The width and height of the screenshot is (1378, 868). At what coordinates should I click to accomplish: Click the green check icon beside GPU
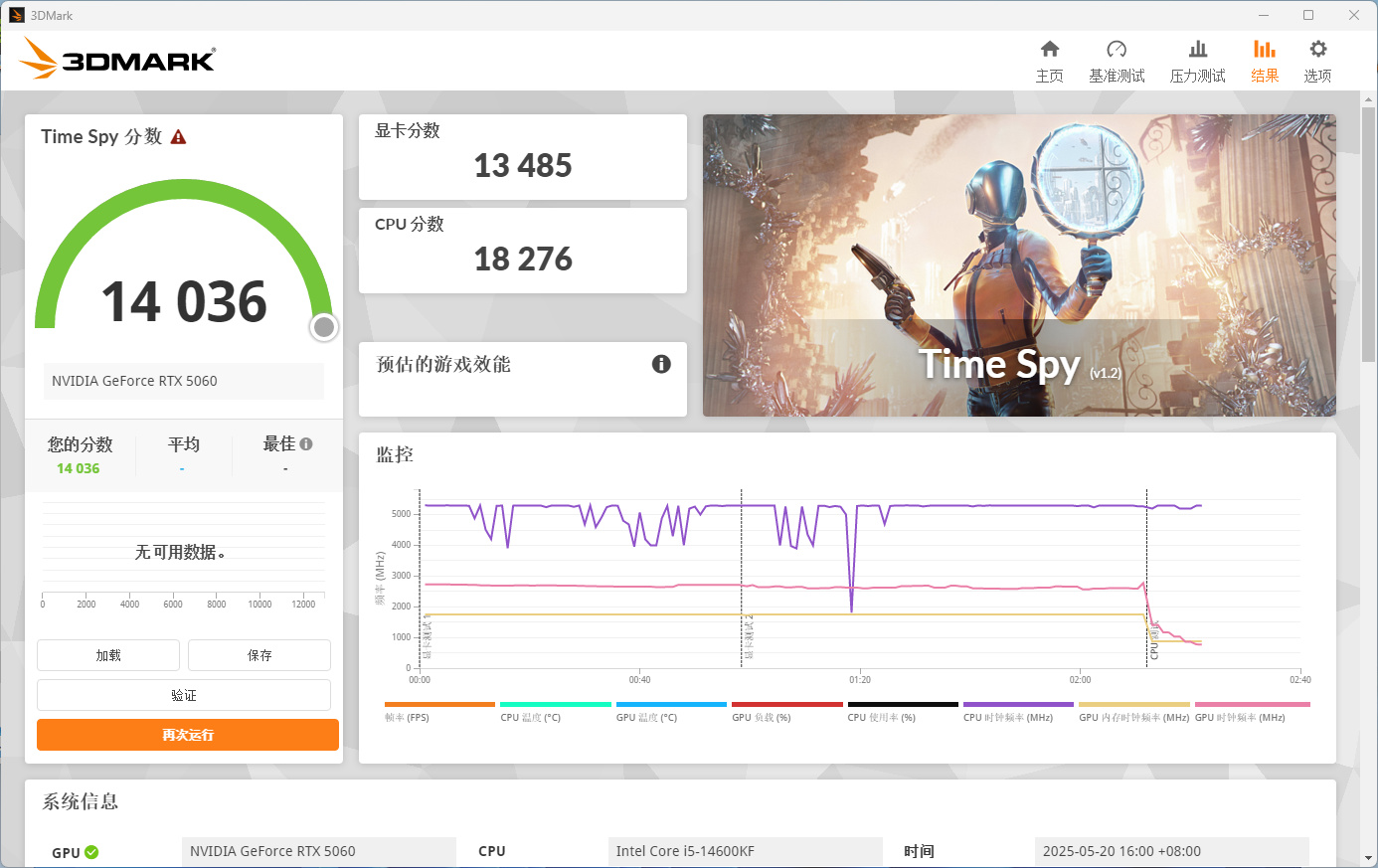click(91, 852)
